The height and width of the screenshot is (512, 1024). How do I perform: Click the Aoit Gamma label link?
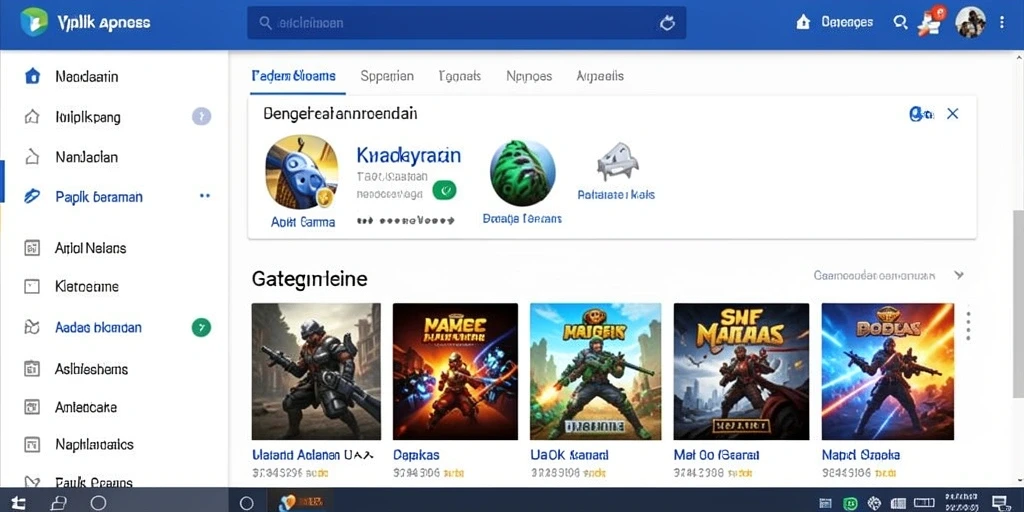(303, 222)
